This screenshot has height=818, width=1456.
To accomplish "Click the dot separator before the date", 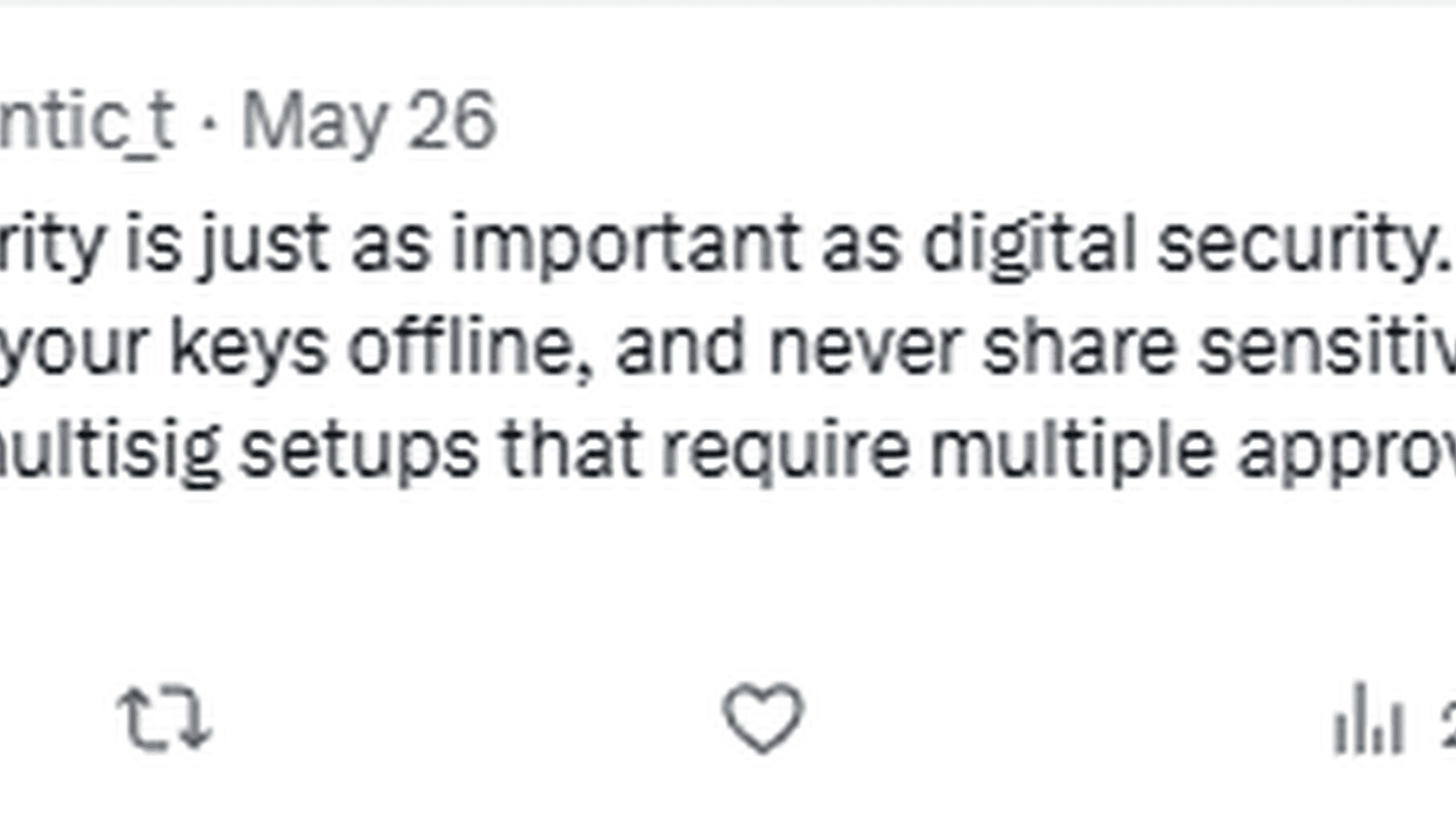I will point(209,123).
